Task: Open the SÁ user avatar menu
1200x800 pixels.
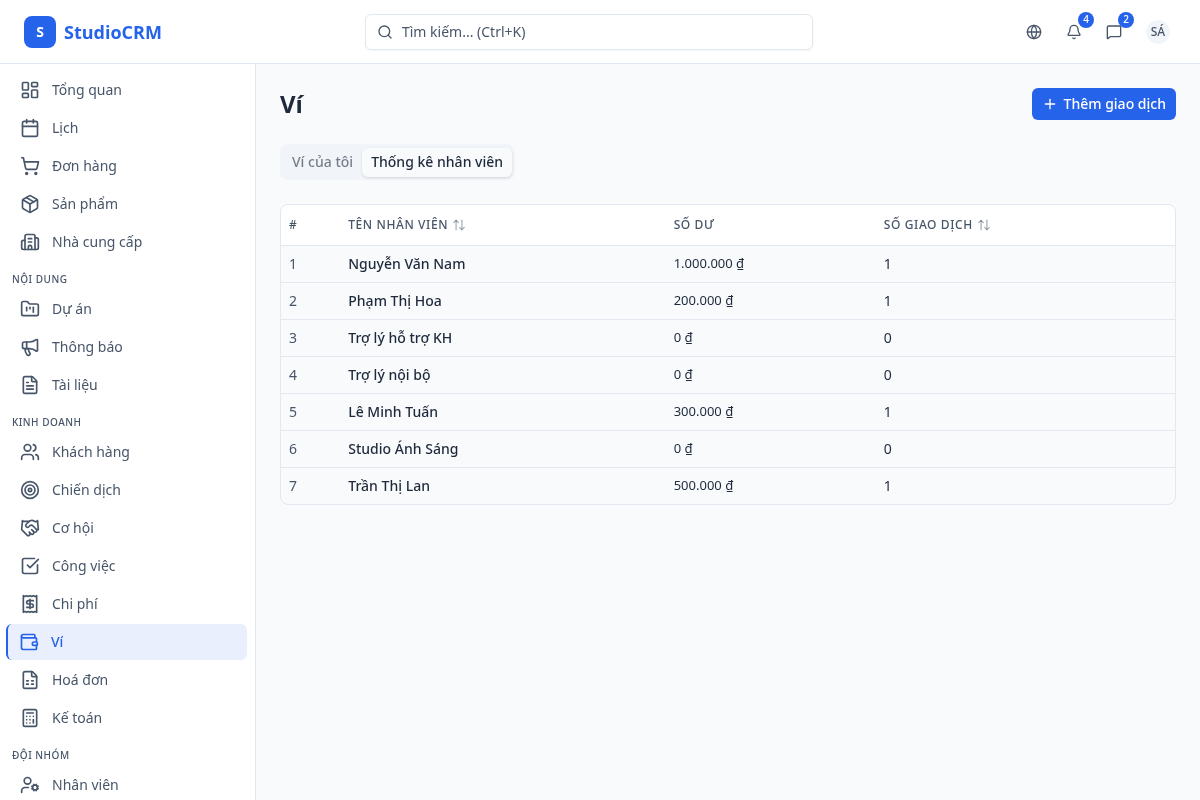Action: pos(1157,32)
